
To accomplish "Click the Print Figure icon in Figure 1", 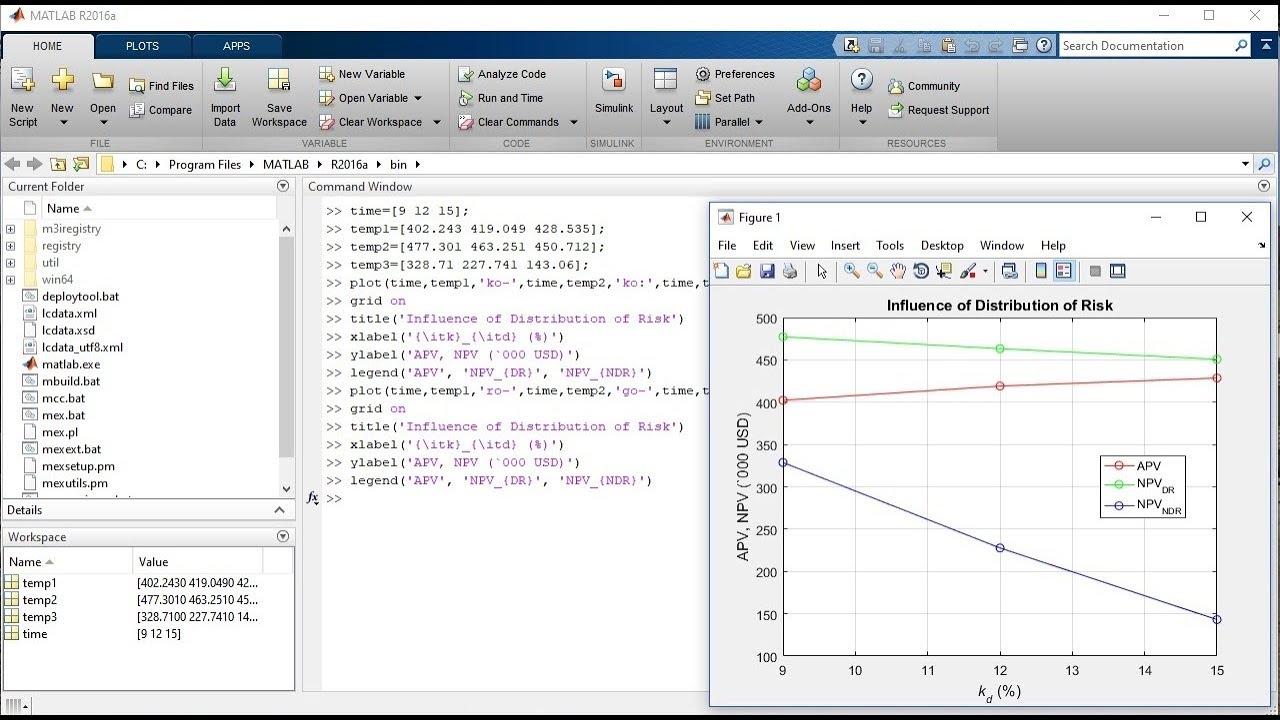I will (x=790, y=271).
